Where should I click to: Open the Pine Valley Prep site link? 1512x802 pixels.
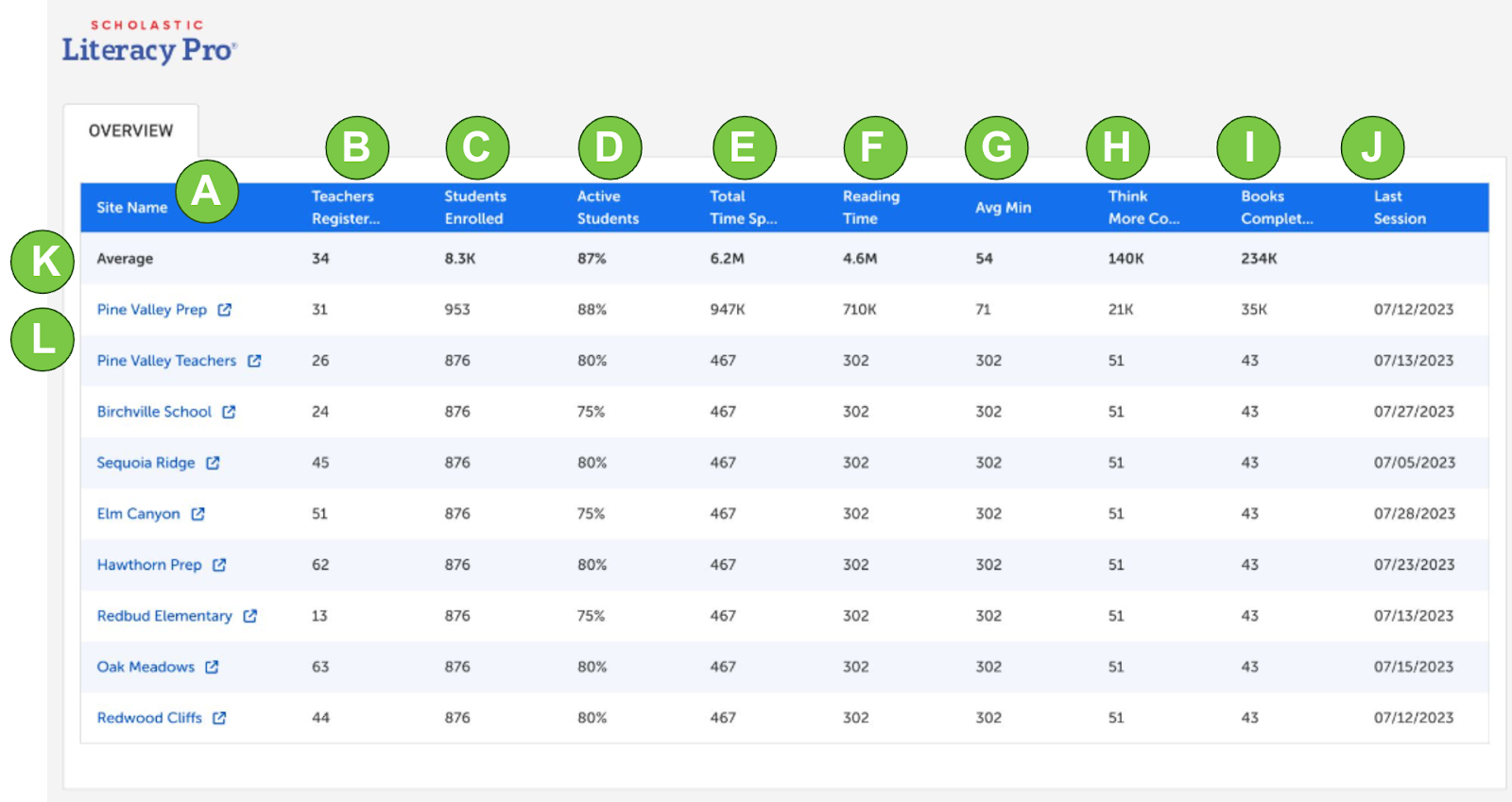pyautogui.click(x=151, y=310)
